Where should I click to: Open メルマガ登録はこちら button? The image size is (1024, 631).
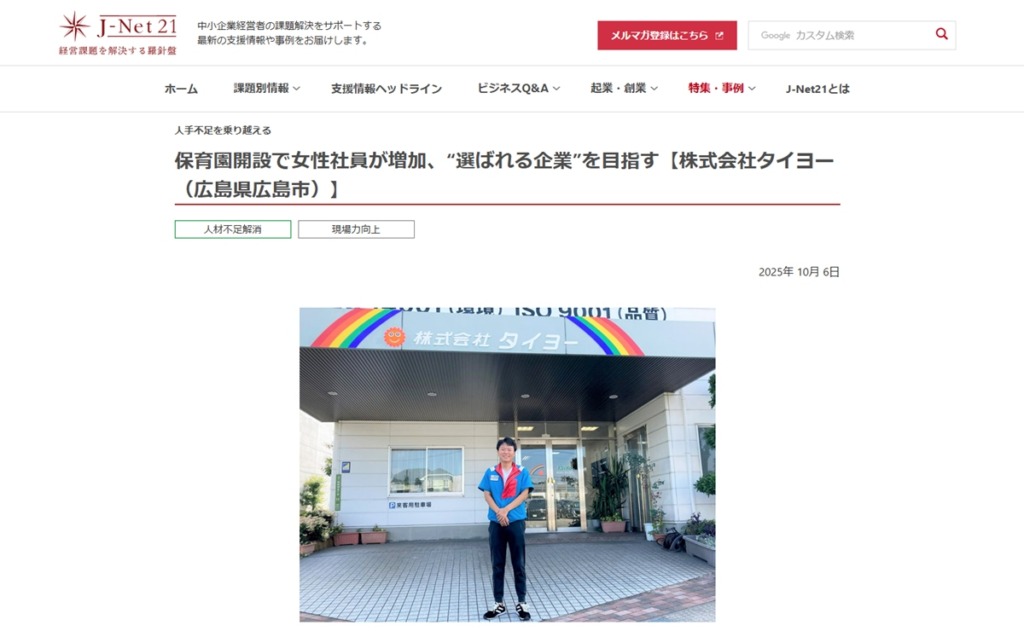tap(667, 35)
